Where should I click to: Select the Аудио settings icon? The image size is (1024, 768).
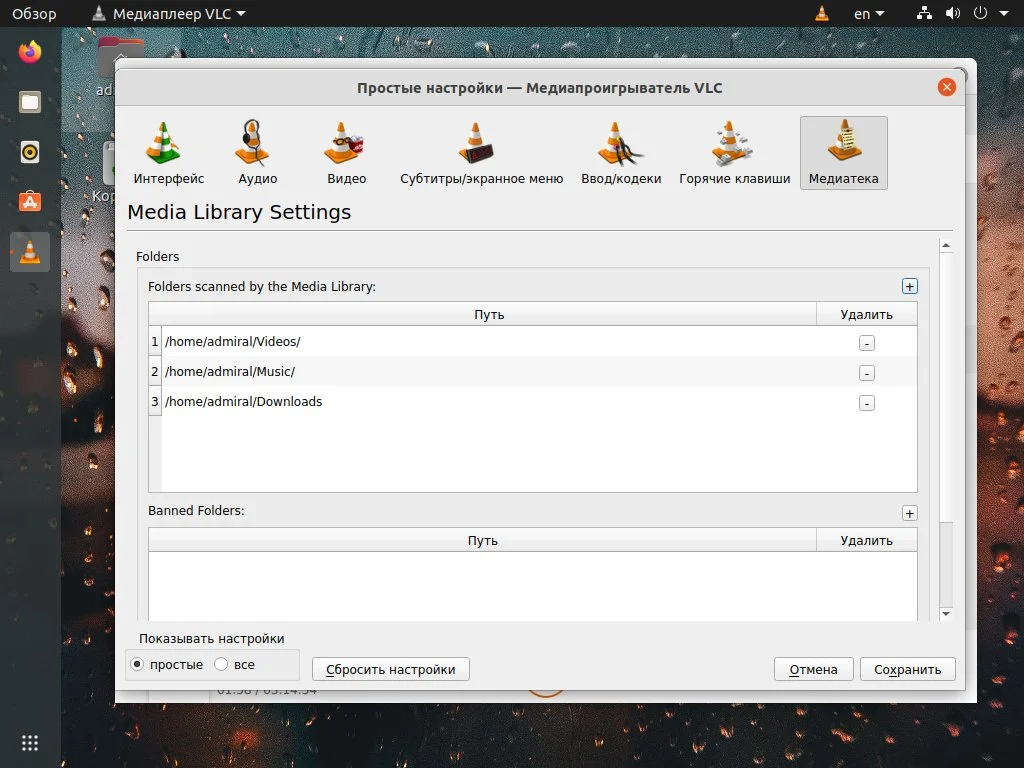pyautogui.click(x=256, y=151)
